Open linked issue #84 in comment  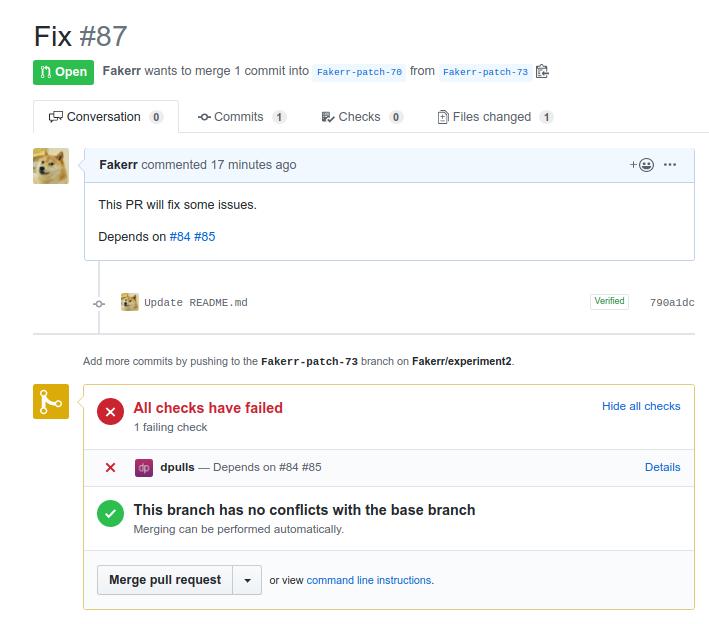(x=180, y=237)
